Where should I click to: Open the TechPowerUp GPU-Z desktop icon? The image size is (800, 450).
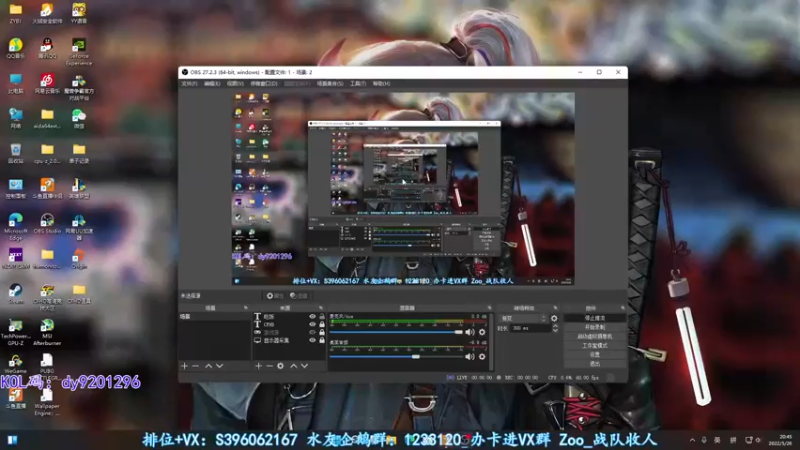(x=16, y=332)
